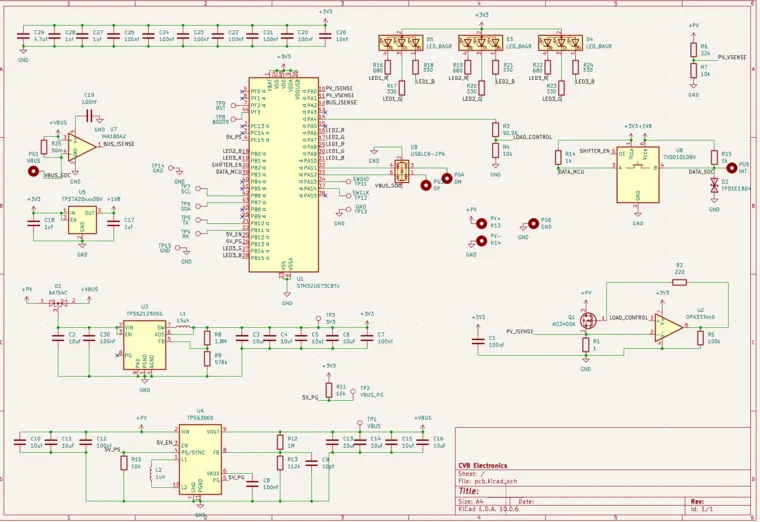Select the Q1 AO3400A MOSFET symbol
Viewport: 760px width, 522px height.
click(x=588, y=320)
